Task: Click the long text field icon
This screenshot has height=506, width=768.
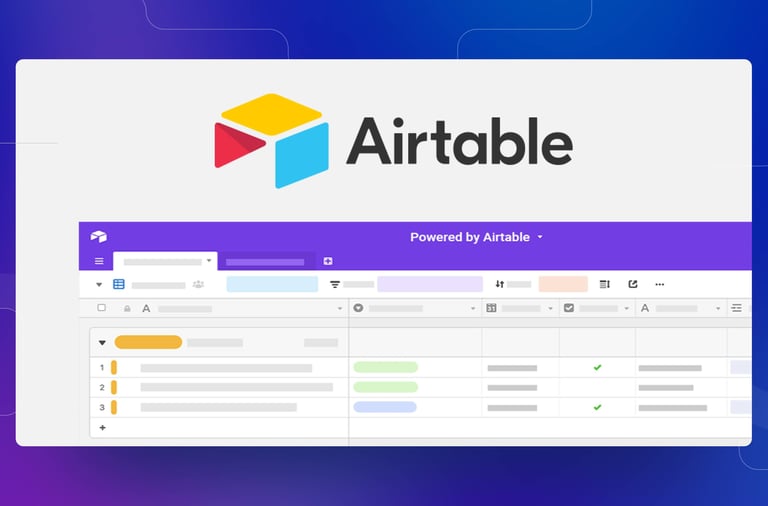Action: tap(736, 308)
